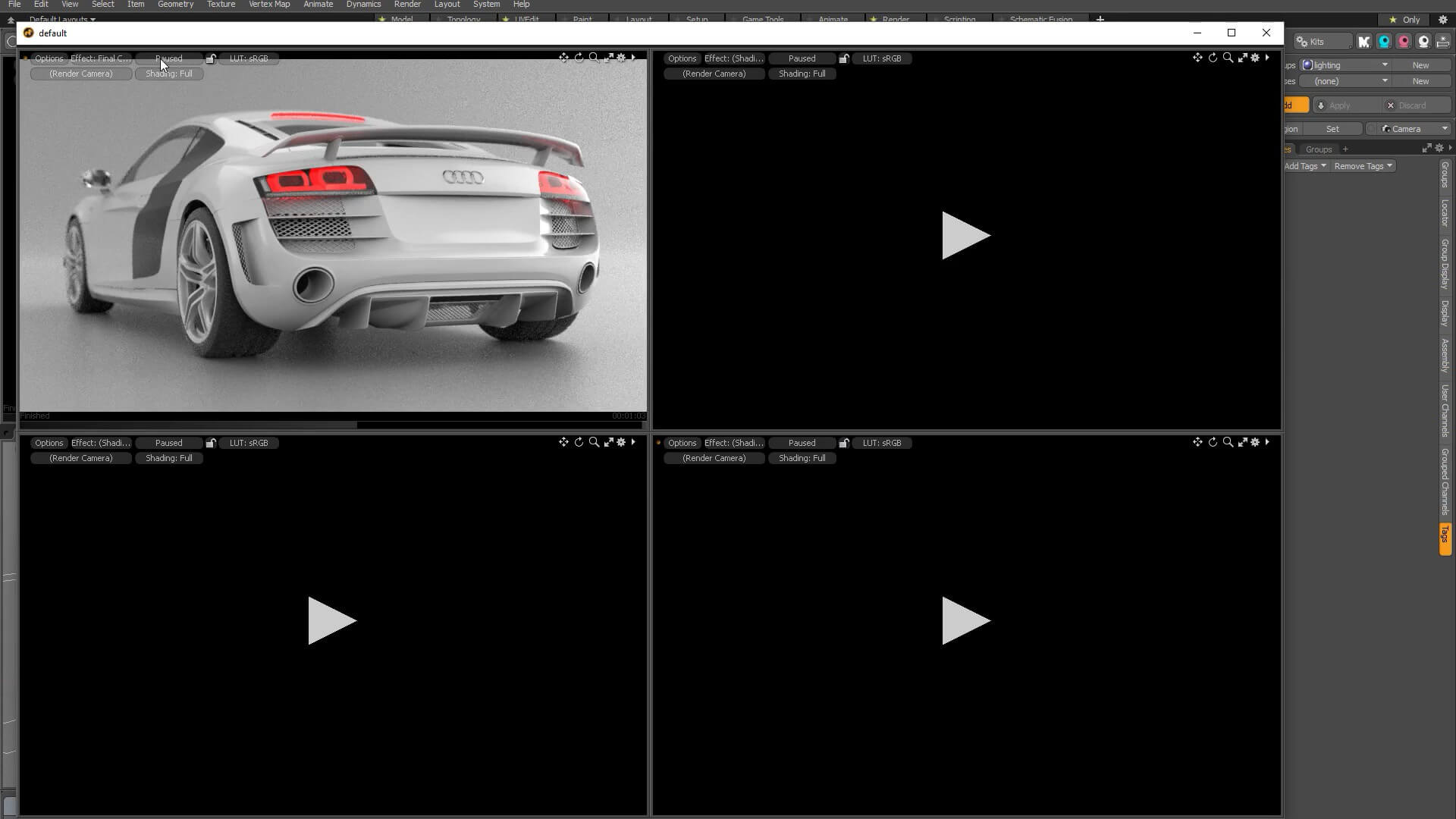Click Options in the bottom-left preview viewport
The width and height of the screenshot is (1456, 819).
pos(49,443)
